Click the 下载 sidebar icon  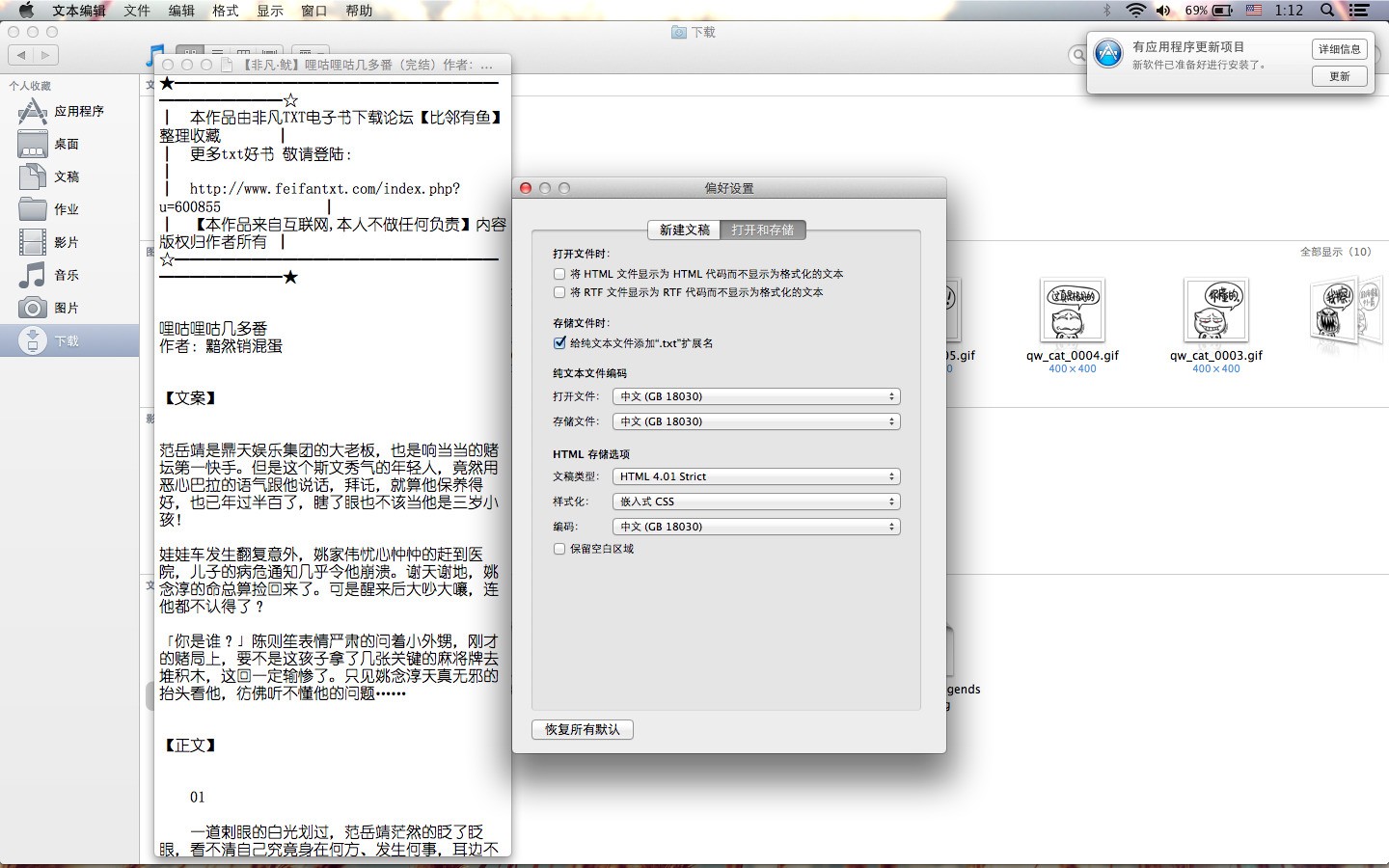pyautogui.click(x=32, y=341)
